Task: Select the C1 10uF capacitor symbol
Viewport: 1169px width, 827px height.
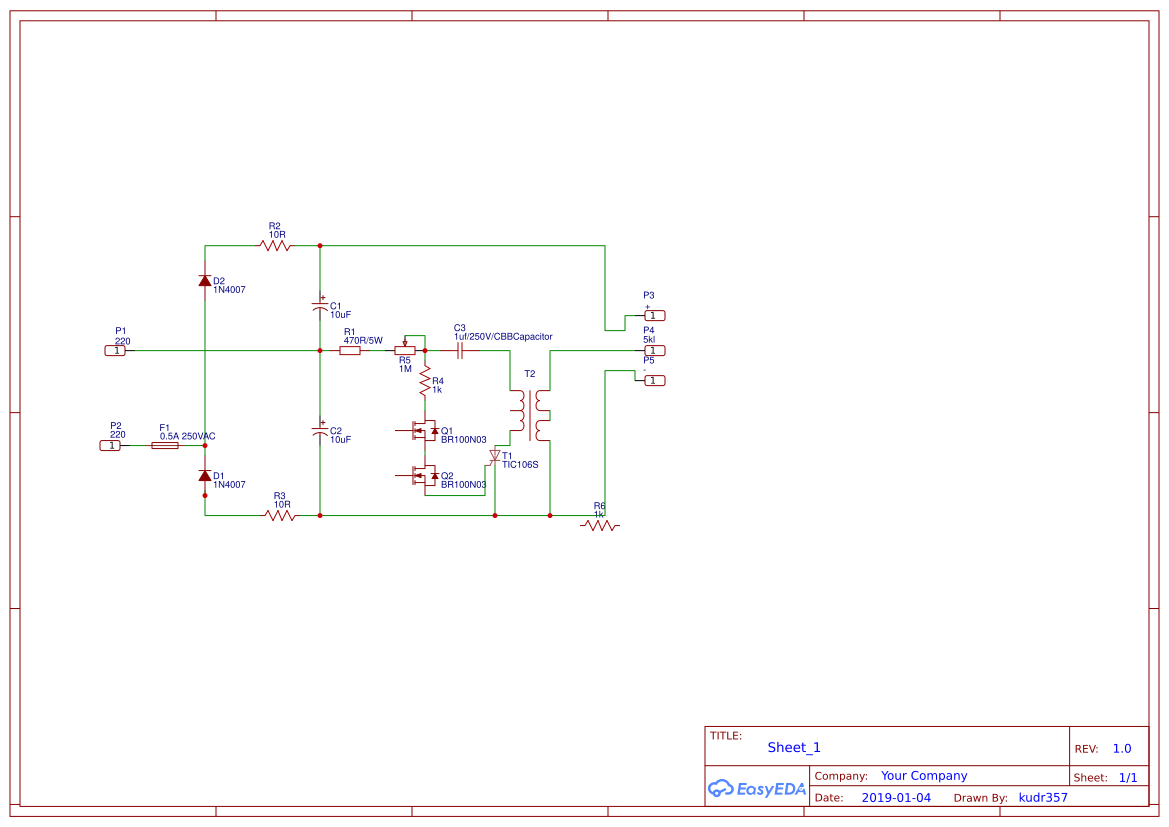Action: coord(320,306)
